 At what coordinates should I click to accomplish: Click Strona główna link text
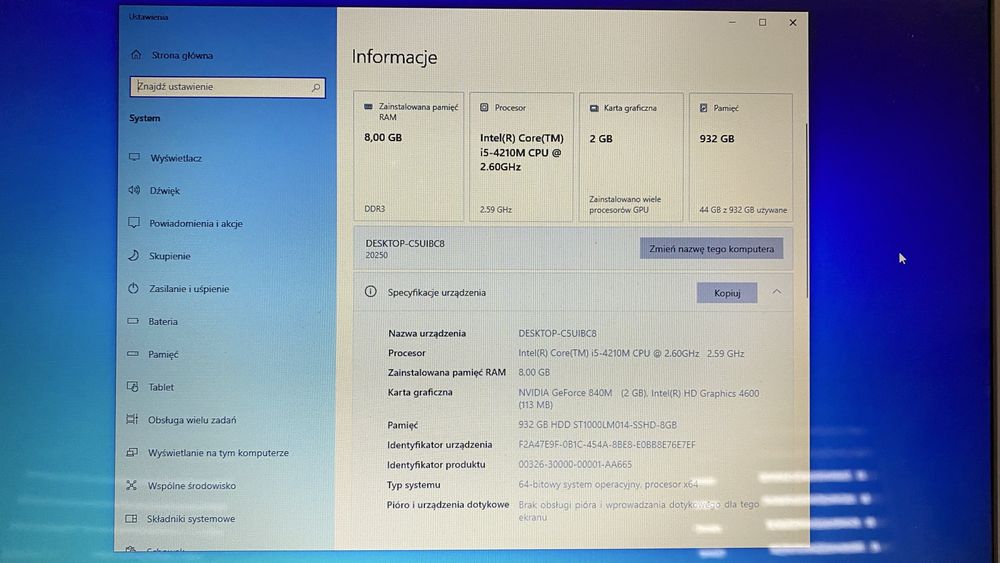(x=182, y=55)
